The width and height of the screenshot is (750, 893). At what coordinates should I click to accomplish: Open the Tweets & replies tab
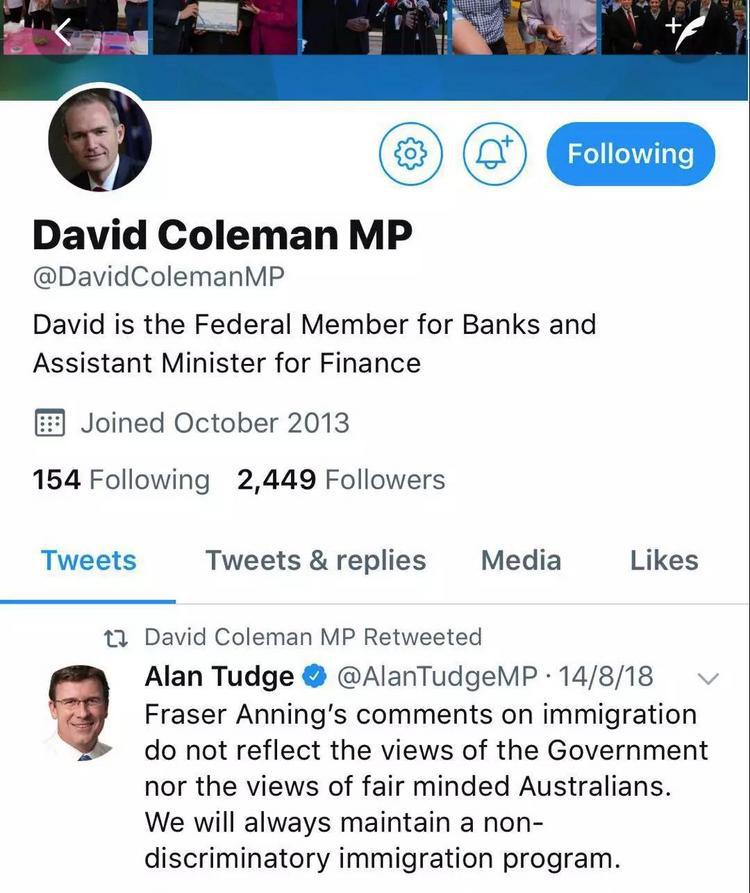tap(315, 561)
